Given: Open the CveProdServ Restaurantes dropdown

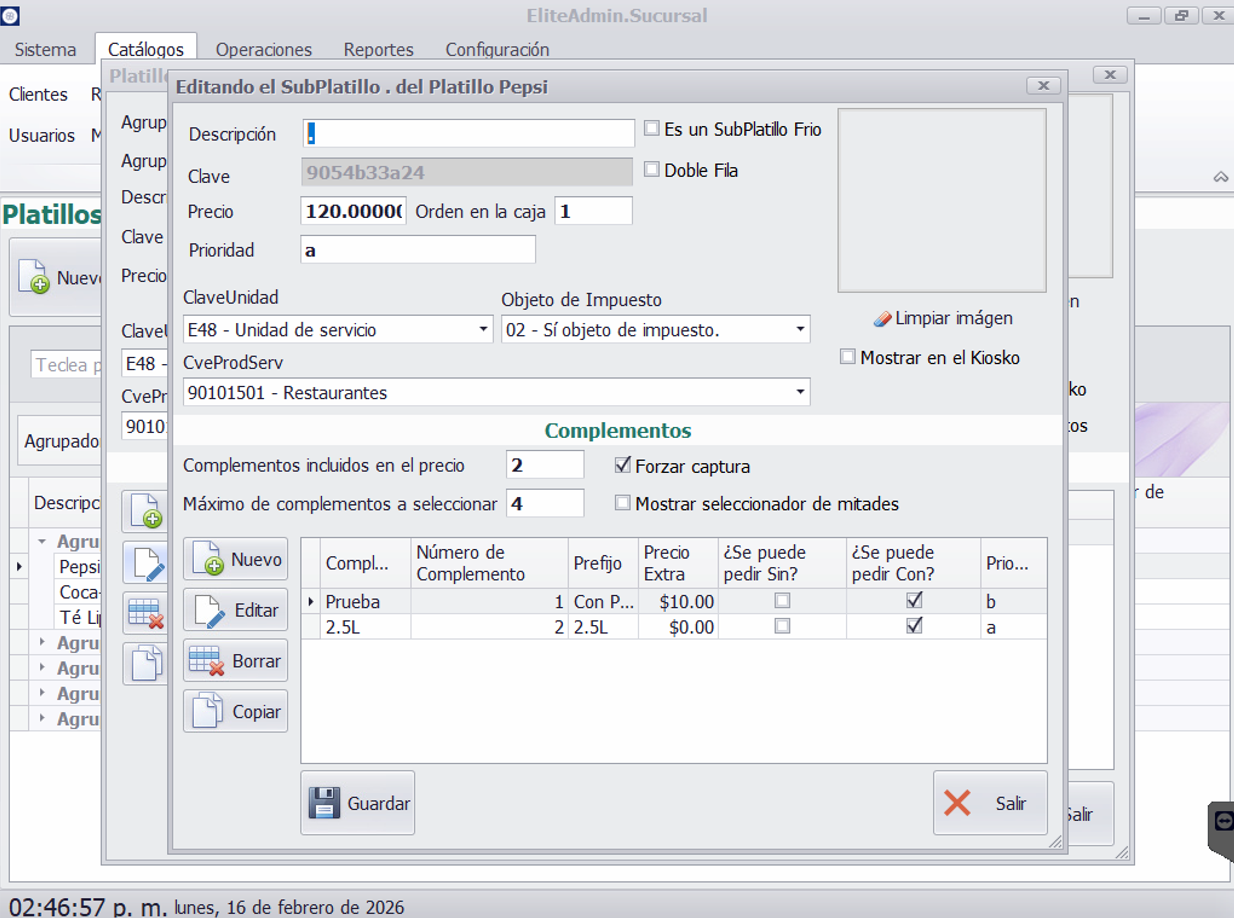Looking at the screenshot, I should (x=801, y=393).
